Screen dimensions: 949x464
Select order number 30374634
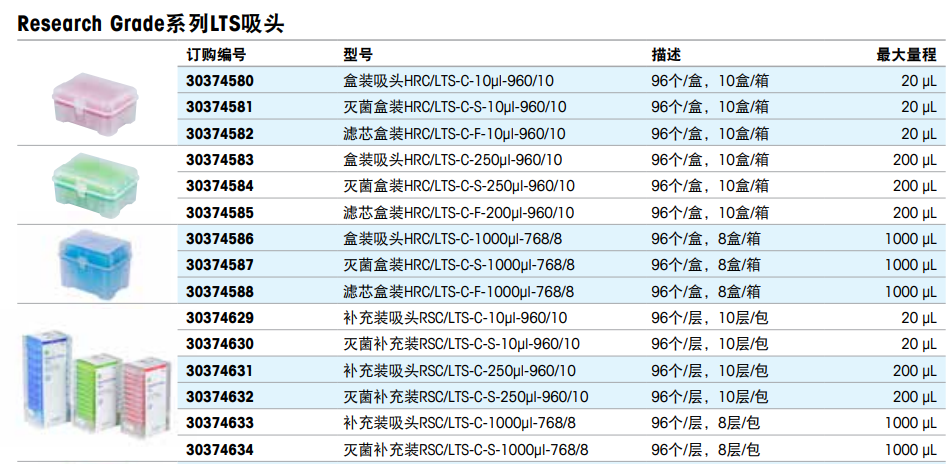click(220, 449)
